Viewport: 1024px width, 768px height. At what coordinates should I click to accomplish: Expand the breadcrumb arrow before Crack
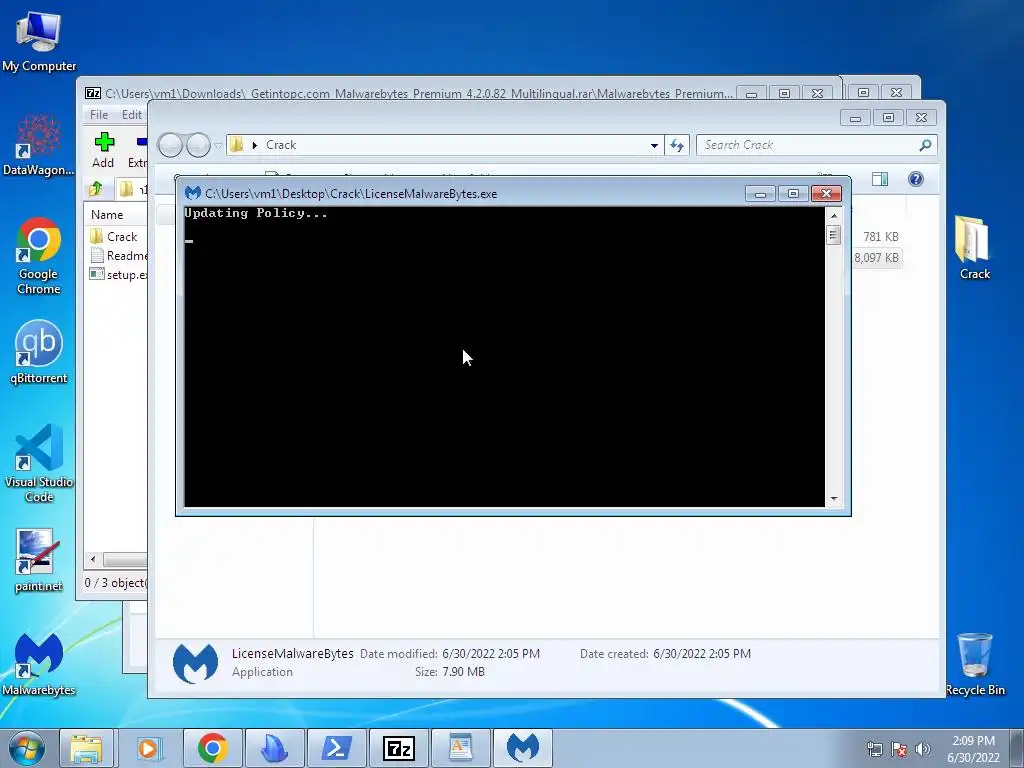pos(255,145)
